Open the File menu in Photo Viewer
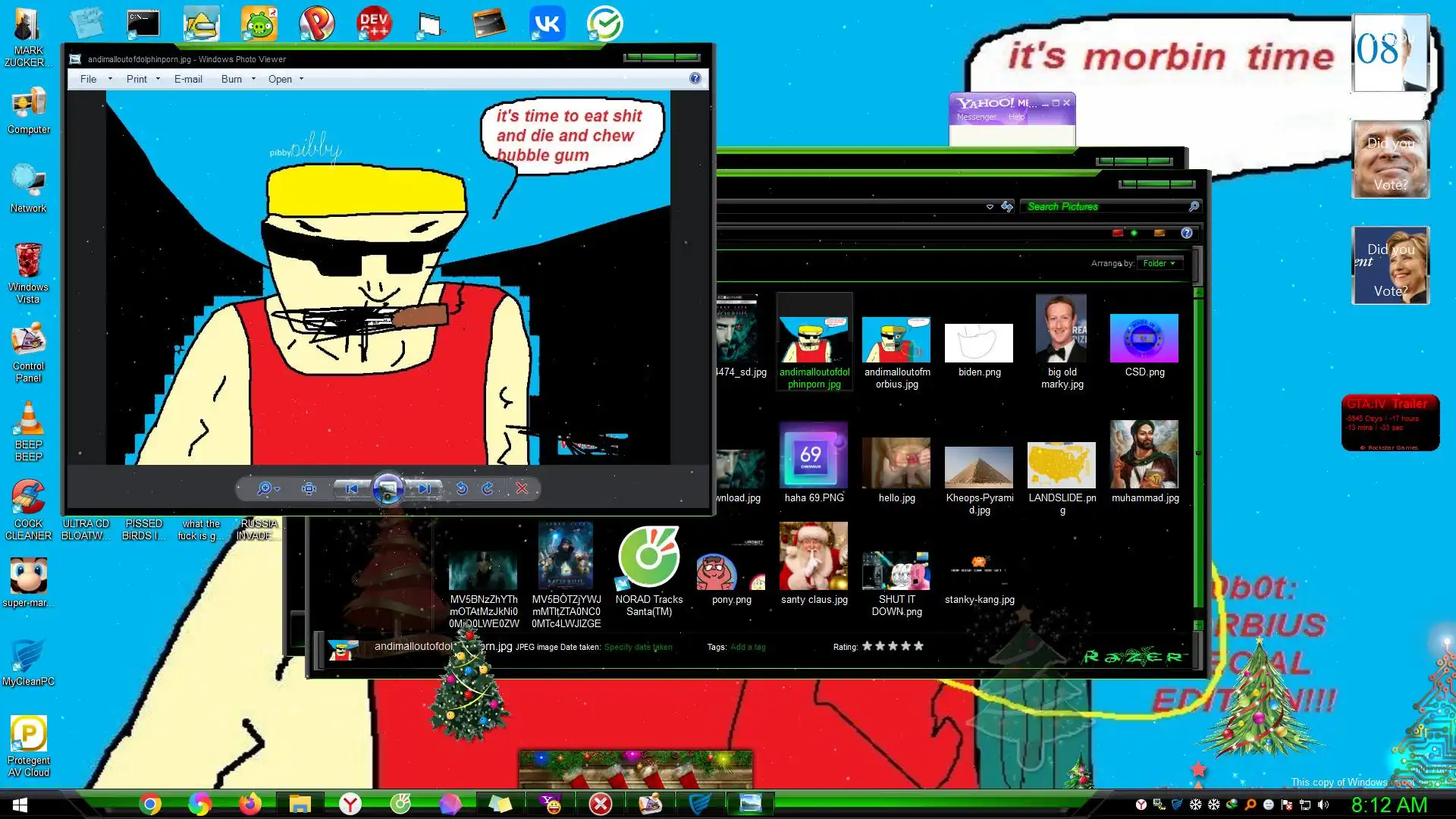1456x819 pixels. 89,79
